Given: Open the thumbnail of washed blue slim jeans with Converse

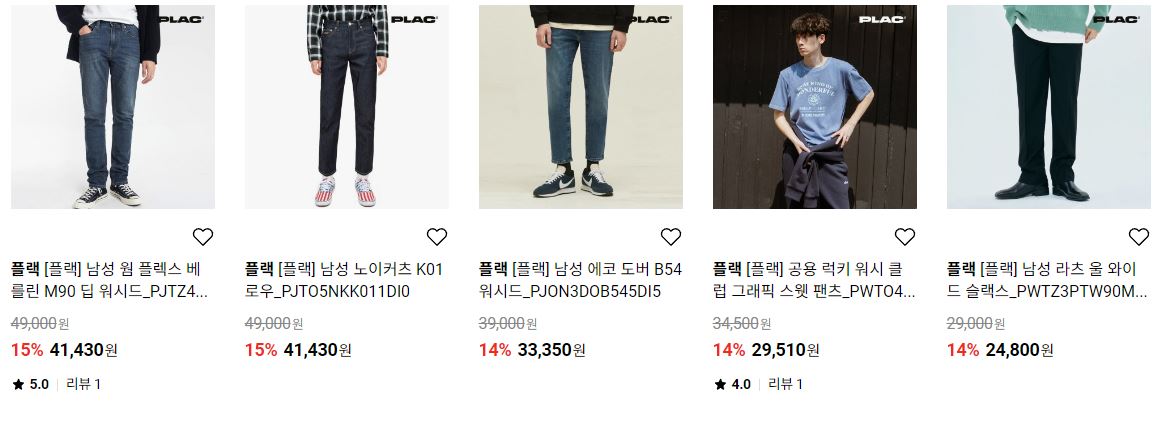Looking at the screenshot, I should click(x=113, y=107).
